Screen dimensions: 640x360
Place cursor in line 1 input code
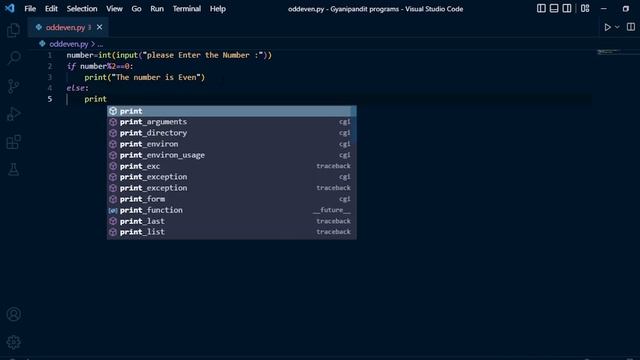[169, 55]
